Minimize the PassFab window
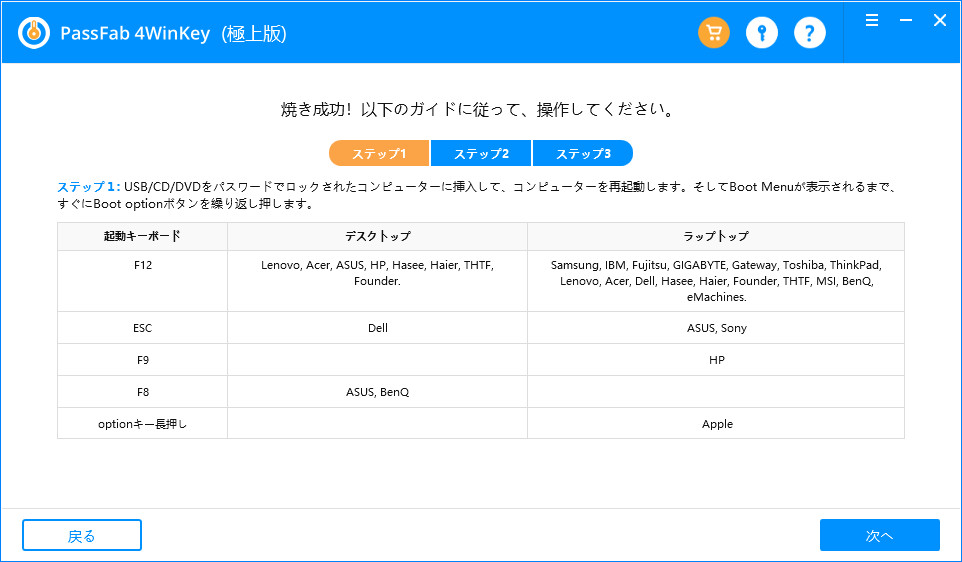The height and width of the screenshot is (562, 962). pos(905,20)
